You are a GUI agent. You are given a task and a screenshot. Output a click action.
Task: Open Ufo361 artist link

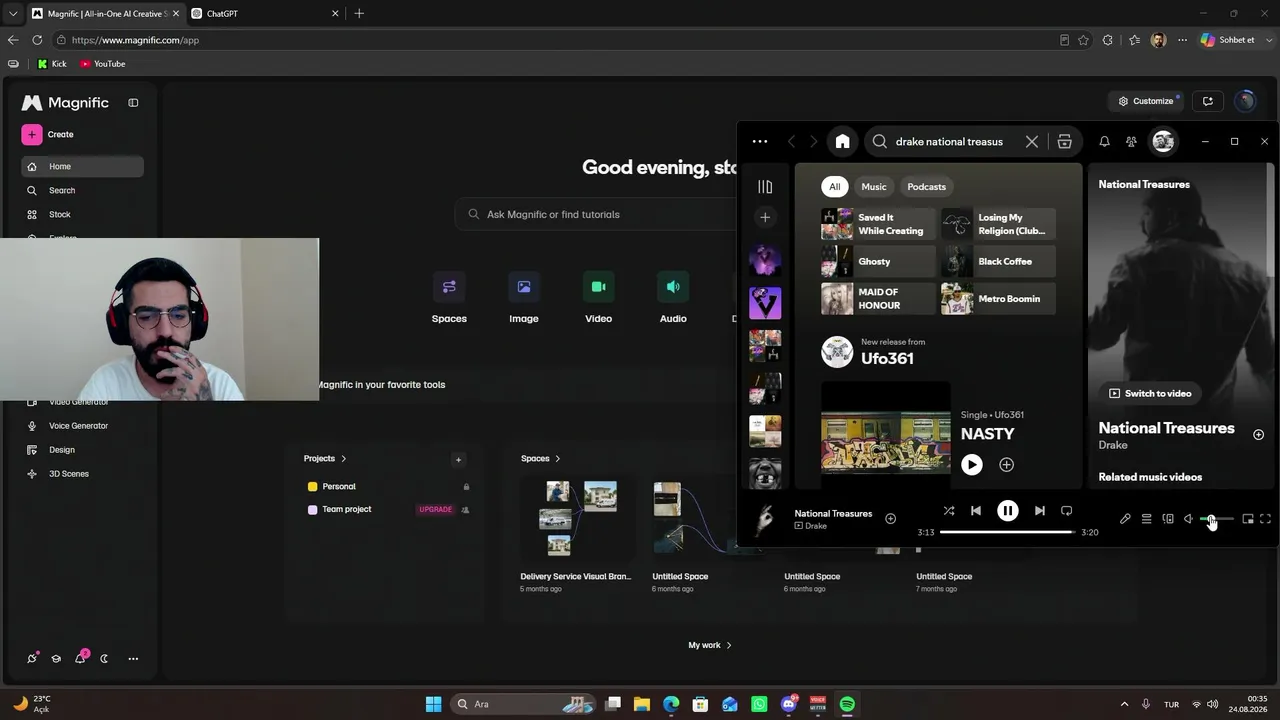(887, 359)
